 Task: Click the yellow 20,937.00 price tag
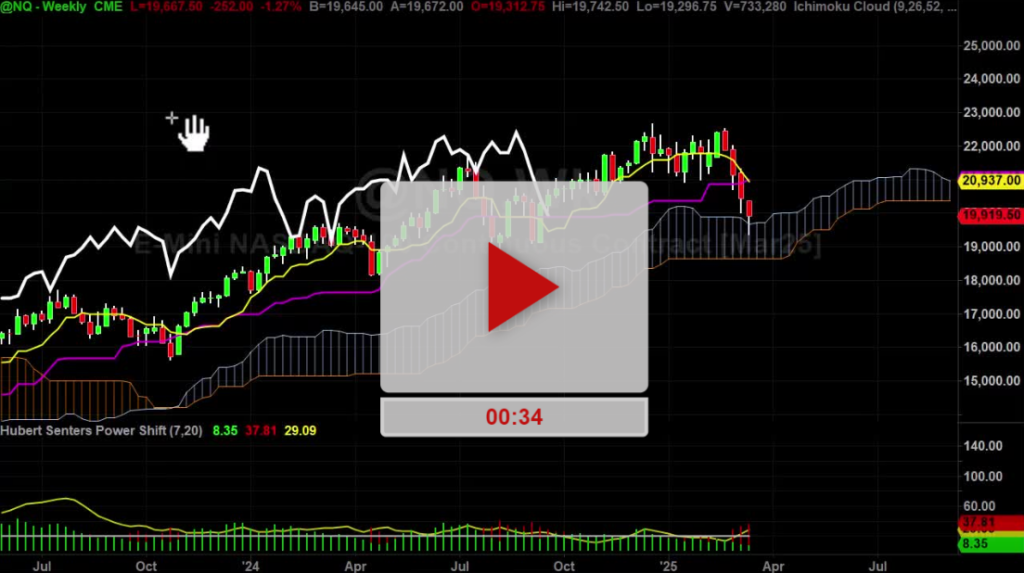(989, 181)
